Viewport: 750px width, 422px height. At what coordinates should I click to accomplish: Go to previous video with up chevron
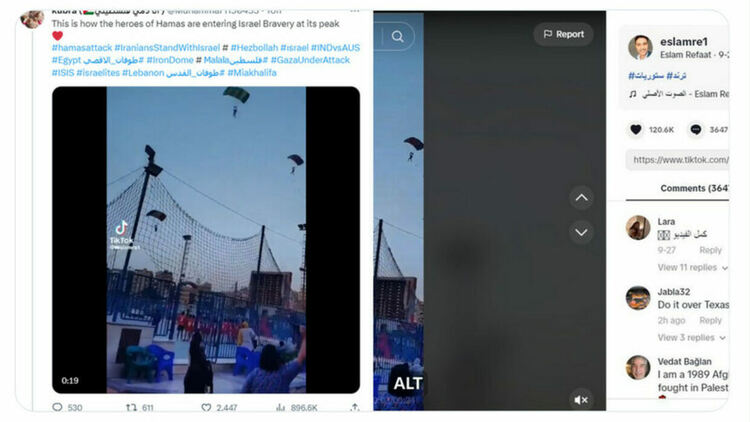point(581,198)
